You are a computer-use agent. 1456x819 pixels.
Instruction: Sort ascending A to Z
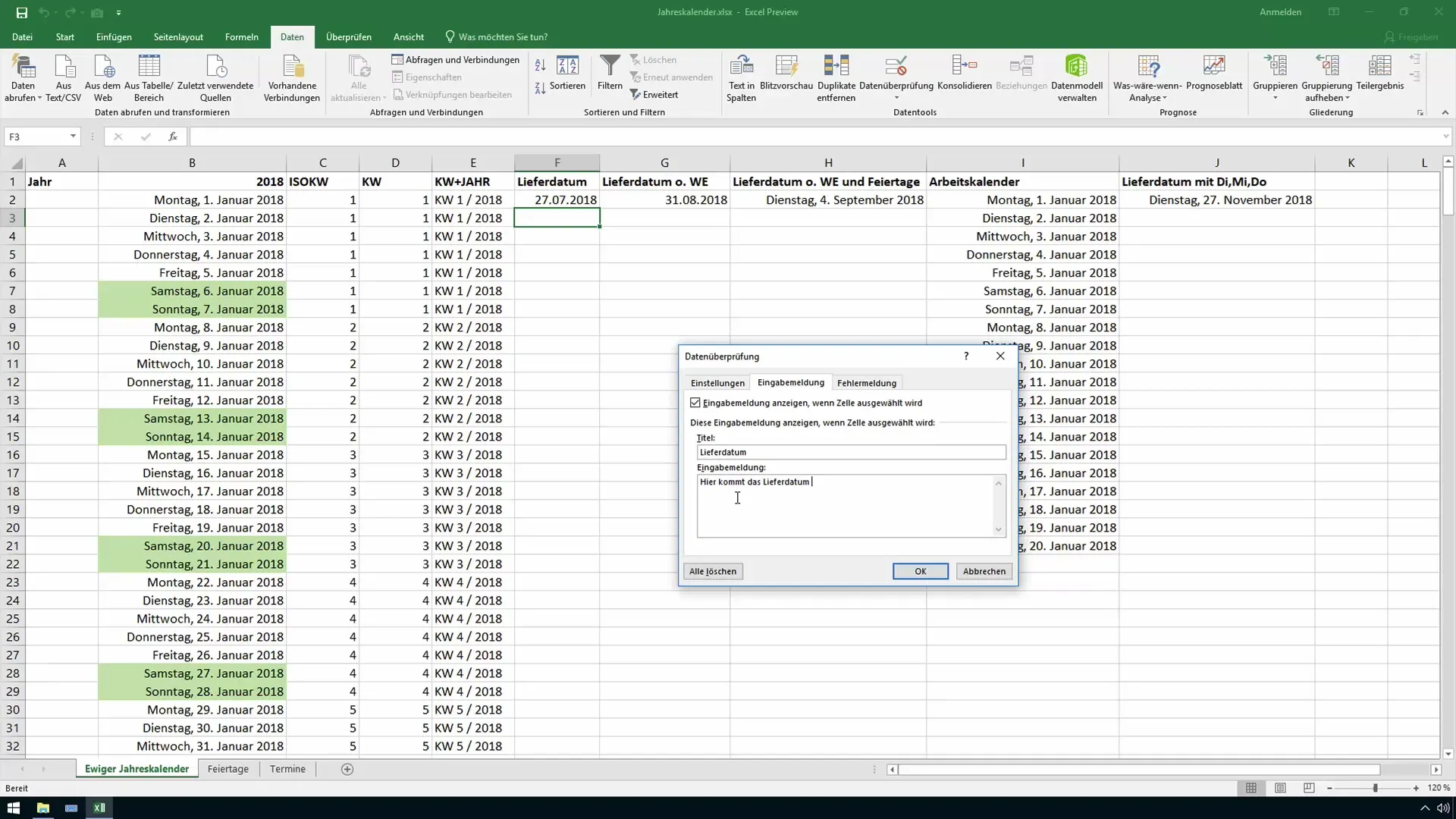pyautogui.click(x=540, y=65)
